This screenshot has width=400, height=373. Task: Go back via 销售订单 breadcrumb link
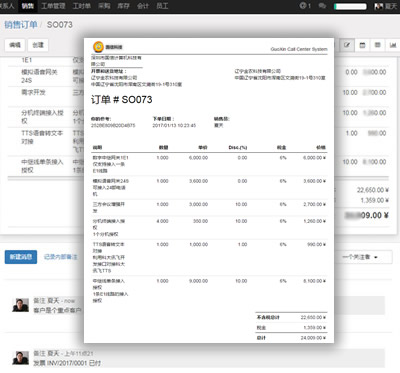(21, 25)
